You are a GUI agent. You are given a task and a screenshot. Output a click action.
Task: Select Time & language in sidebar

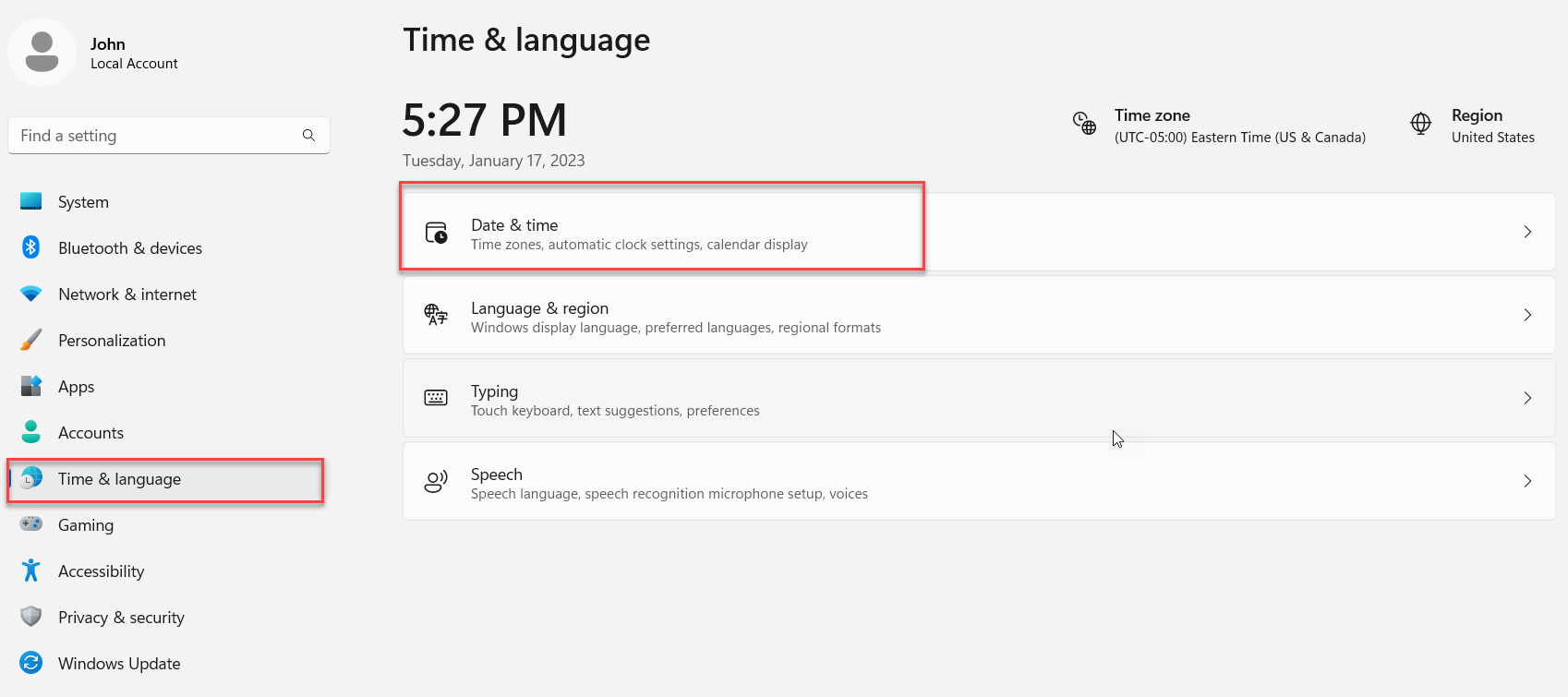click(x=166, y=479)
